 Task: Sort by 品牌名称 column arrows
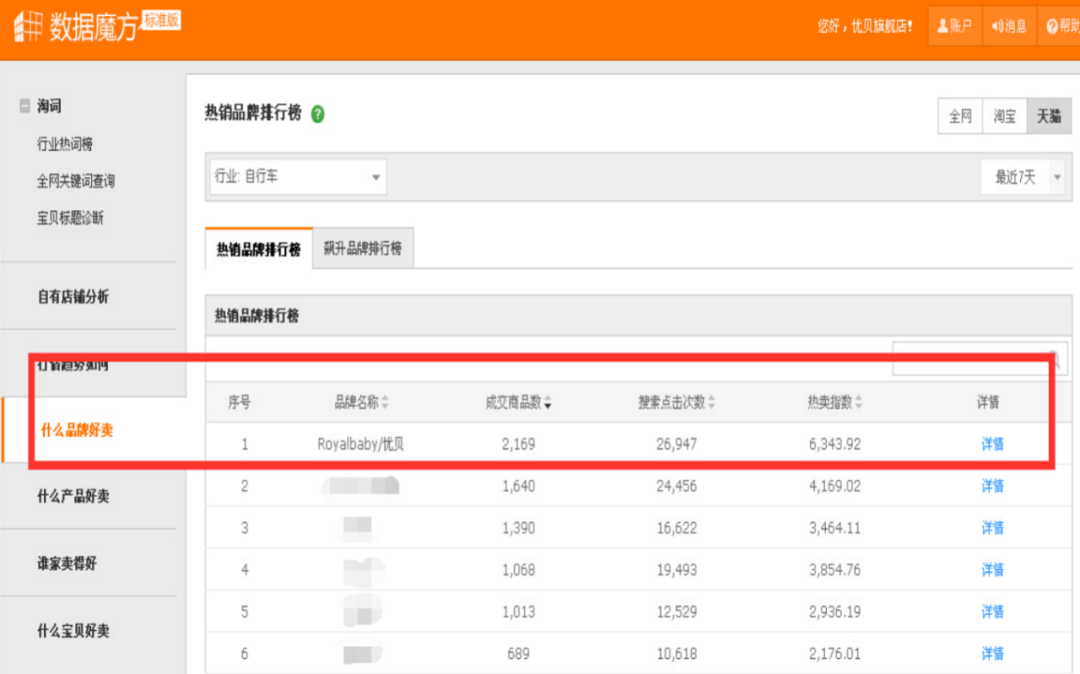pyautogui.click(x=385, y=402)
